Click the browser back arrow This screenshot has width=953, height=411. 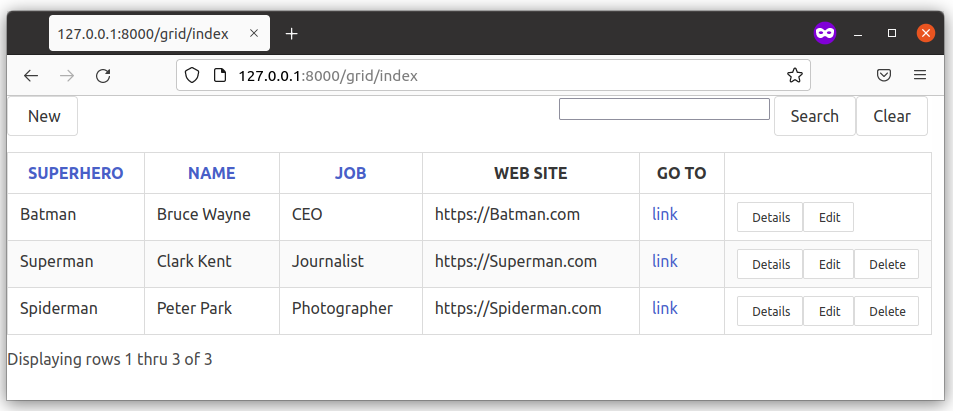(31, 75)
